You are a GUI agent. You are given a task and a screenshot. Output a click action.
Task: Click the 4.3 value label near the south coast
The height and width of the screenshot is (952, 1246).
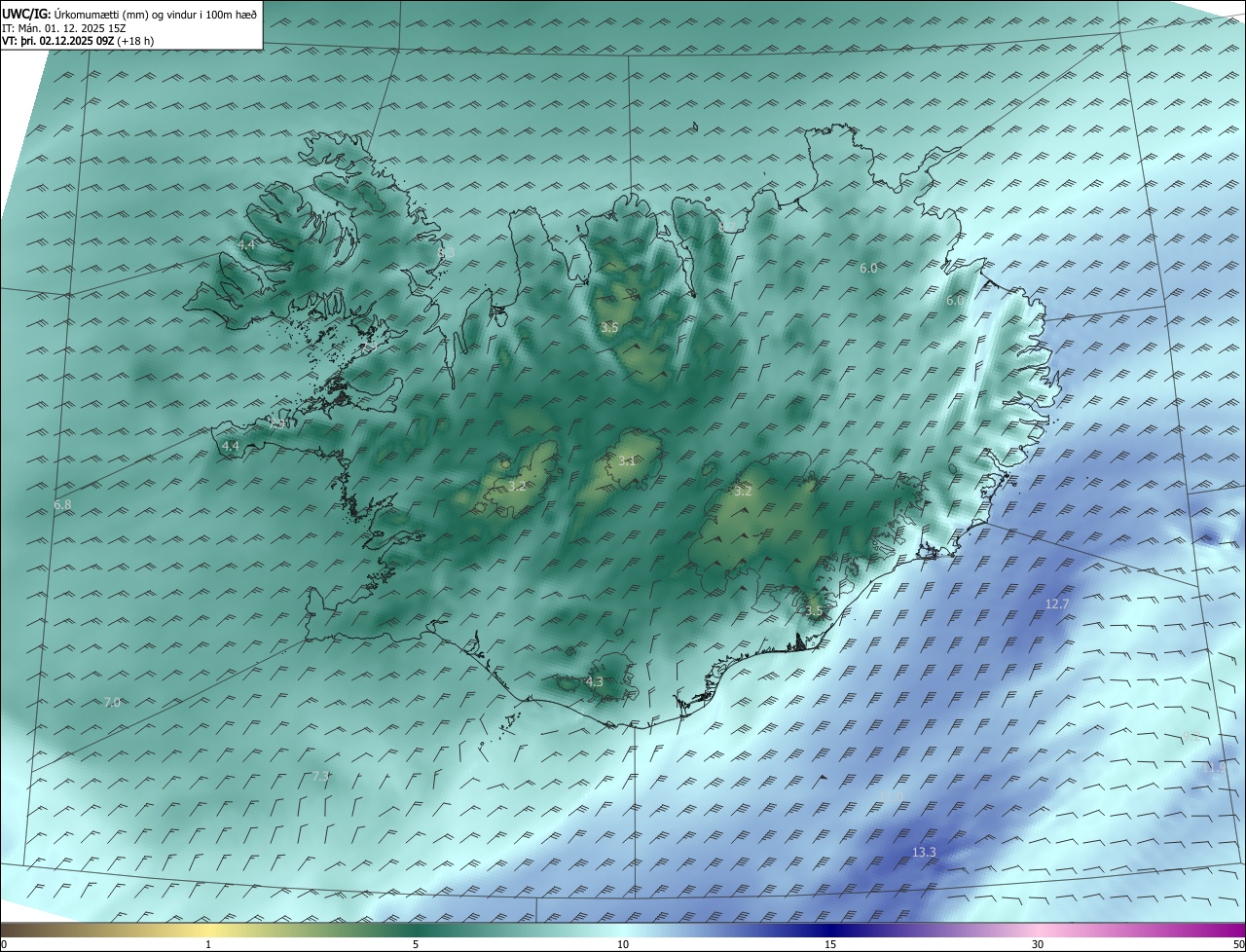coord(595,682)
